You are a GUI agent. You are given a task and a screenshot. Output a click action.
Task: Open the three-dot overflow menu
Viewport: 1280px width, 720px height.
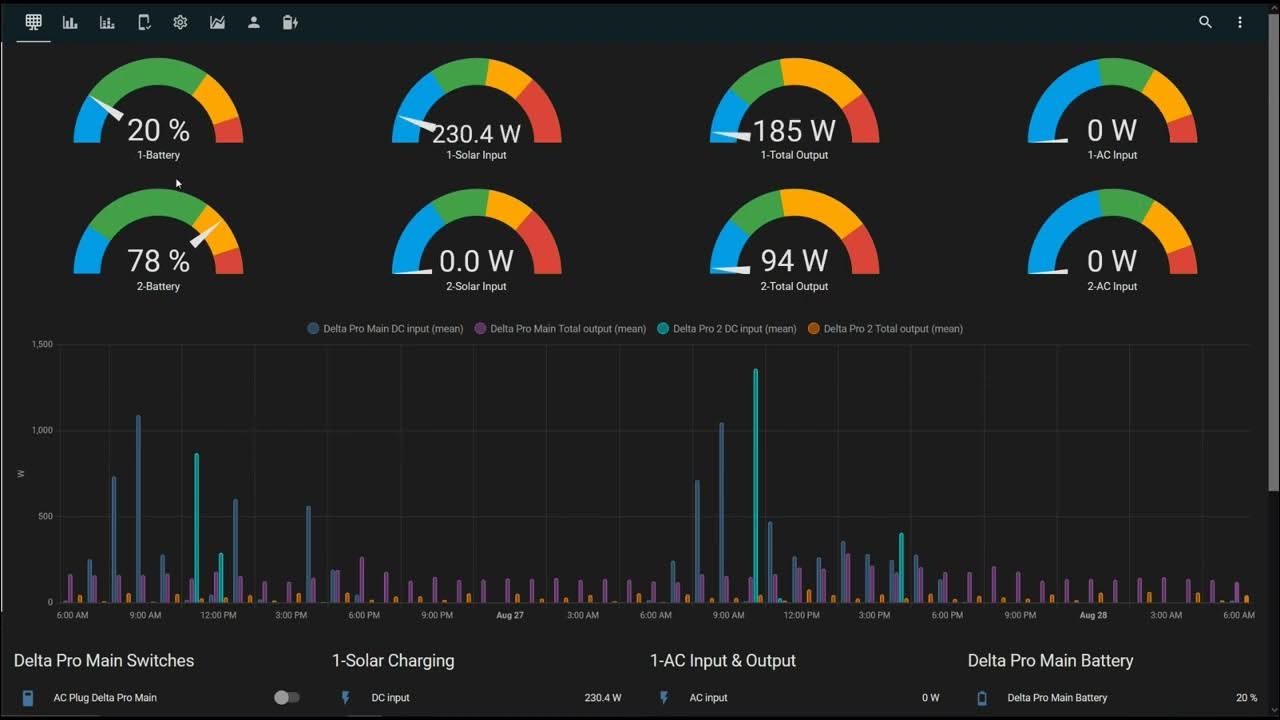pyautogui.click(x=1241, y=22)
